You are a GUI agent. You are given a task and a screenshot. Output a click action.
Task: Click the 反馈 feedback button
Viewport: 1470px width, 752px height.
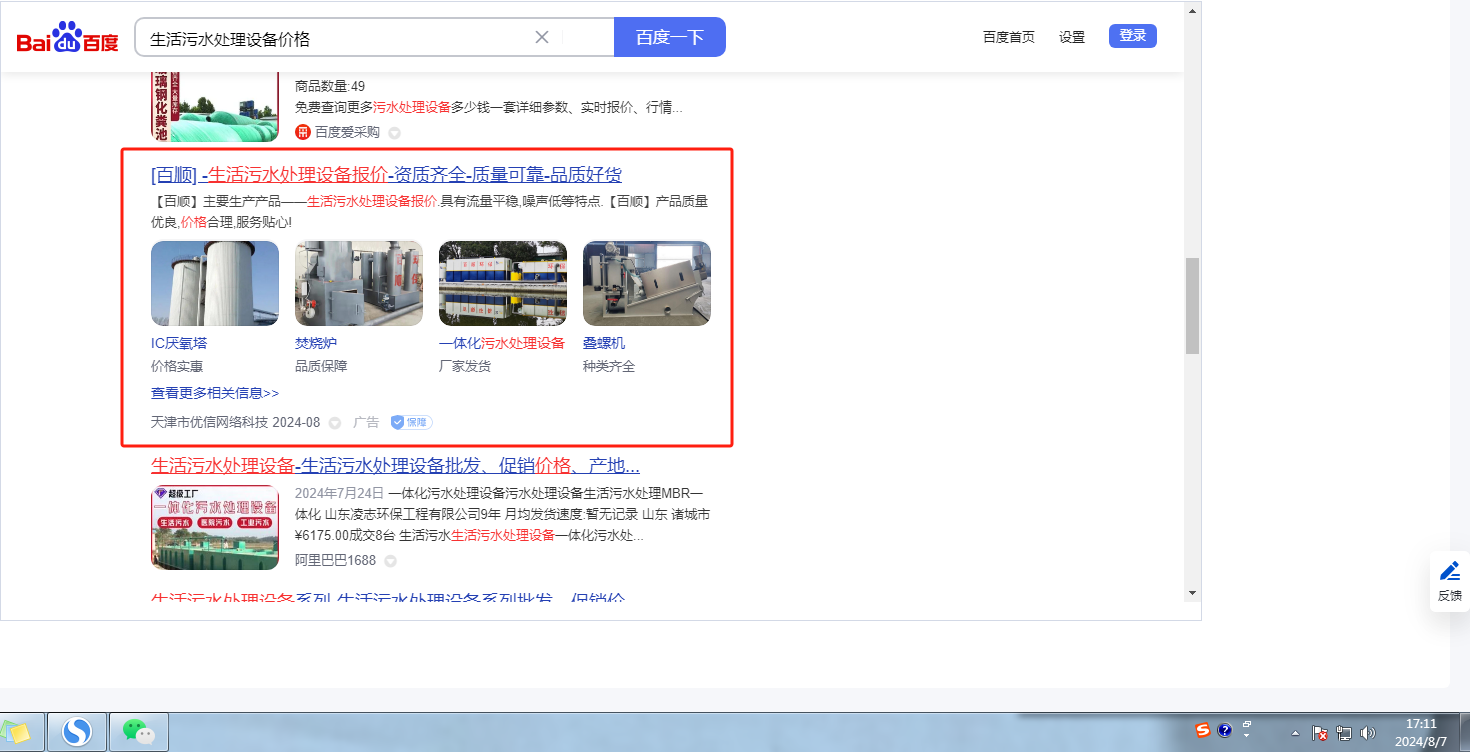1450,581
